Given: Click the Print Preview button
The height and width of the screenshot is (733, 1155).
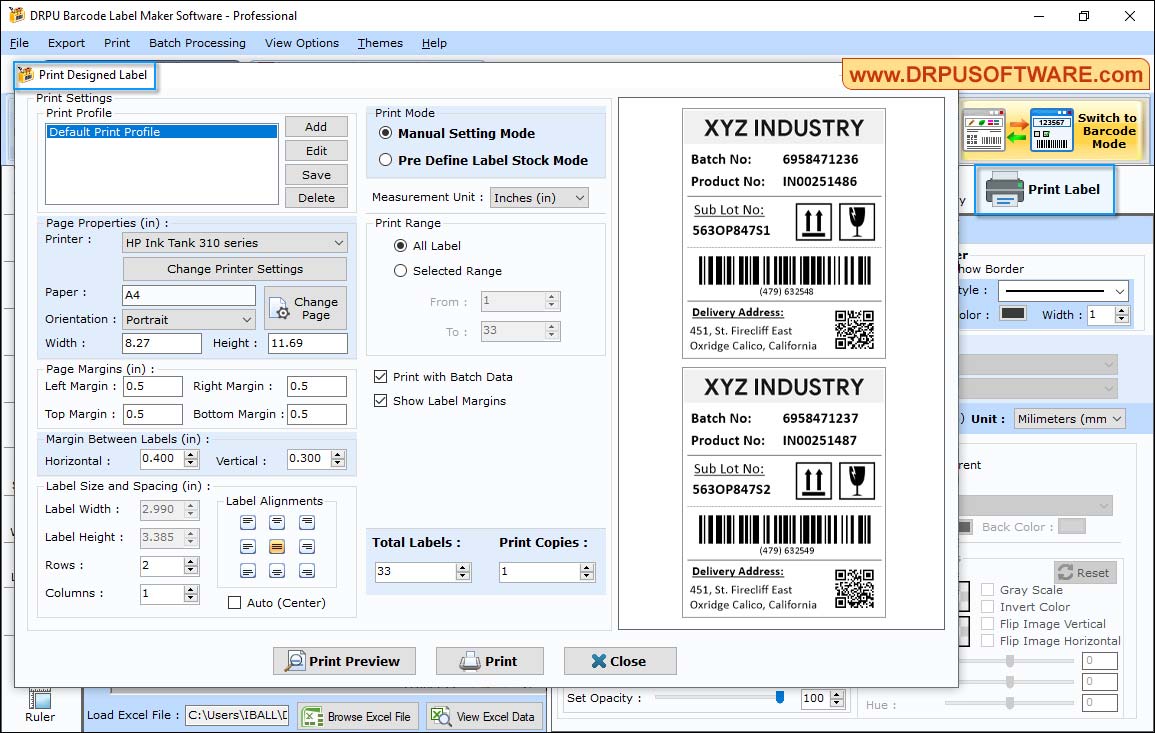Looking at the screenshot, I should pos(344,661).
